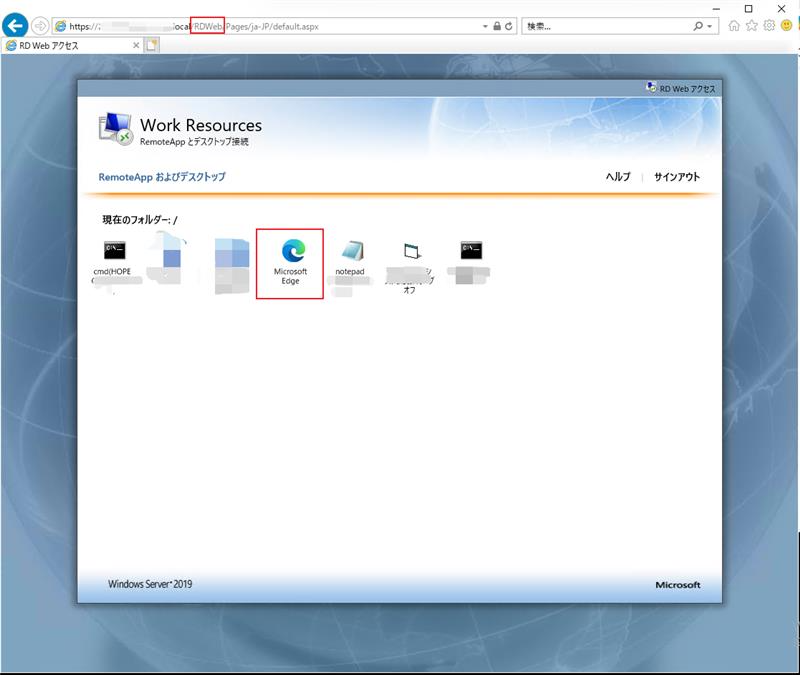Close the RD Web アクセス tab
The height and width of the screenshot is (675, 800).
click(x=136, y=45)
